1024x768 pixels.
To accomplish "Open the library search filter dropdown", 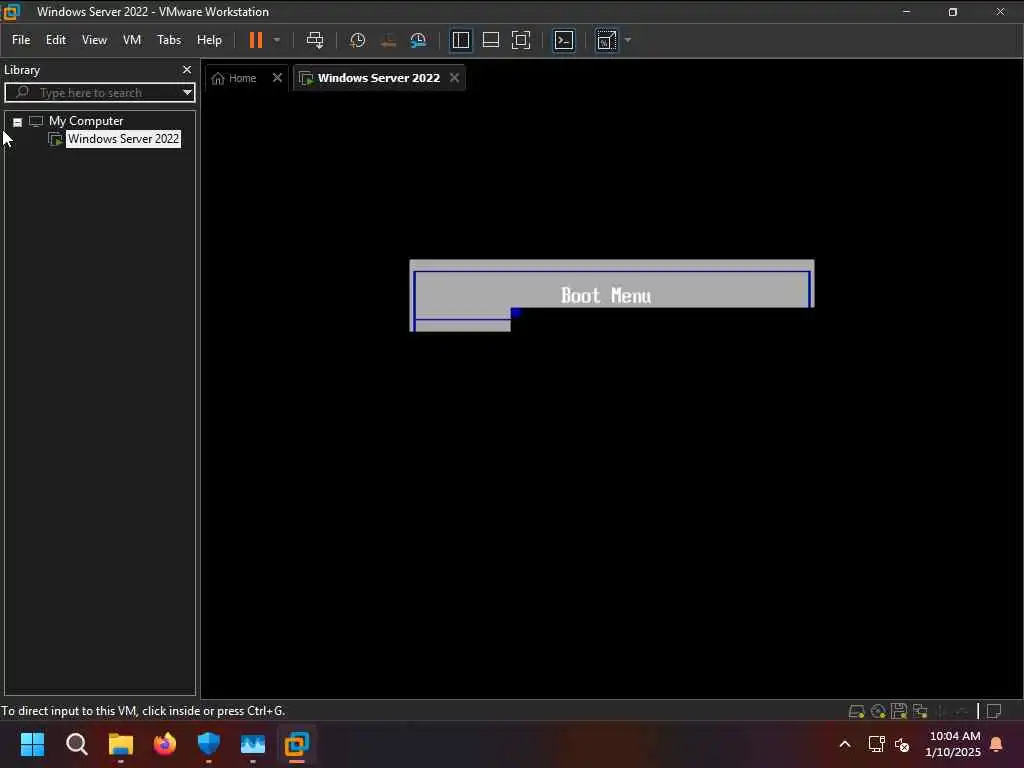I will [x=187, y=92].
